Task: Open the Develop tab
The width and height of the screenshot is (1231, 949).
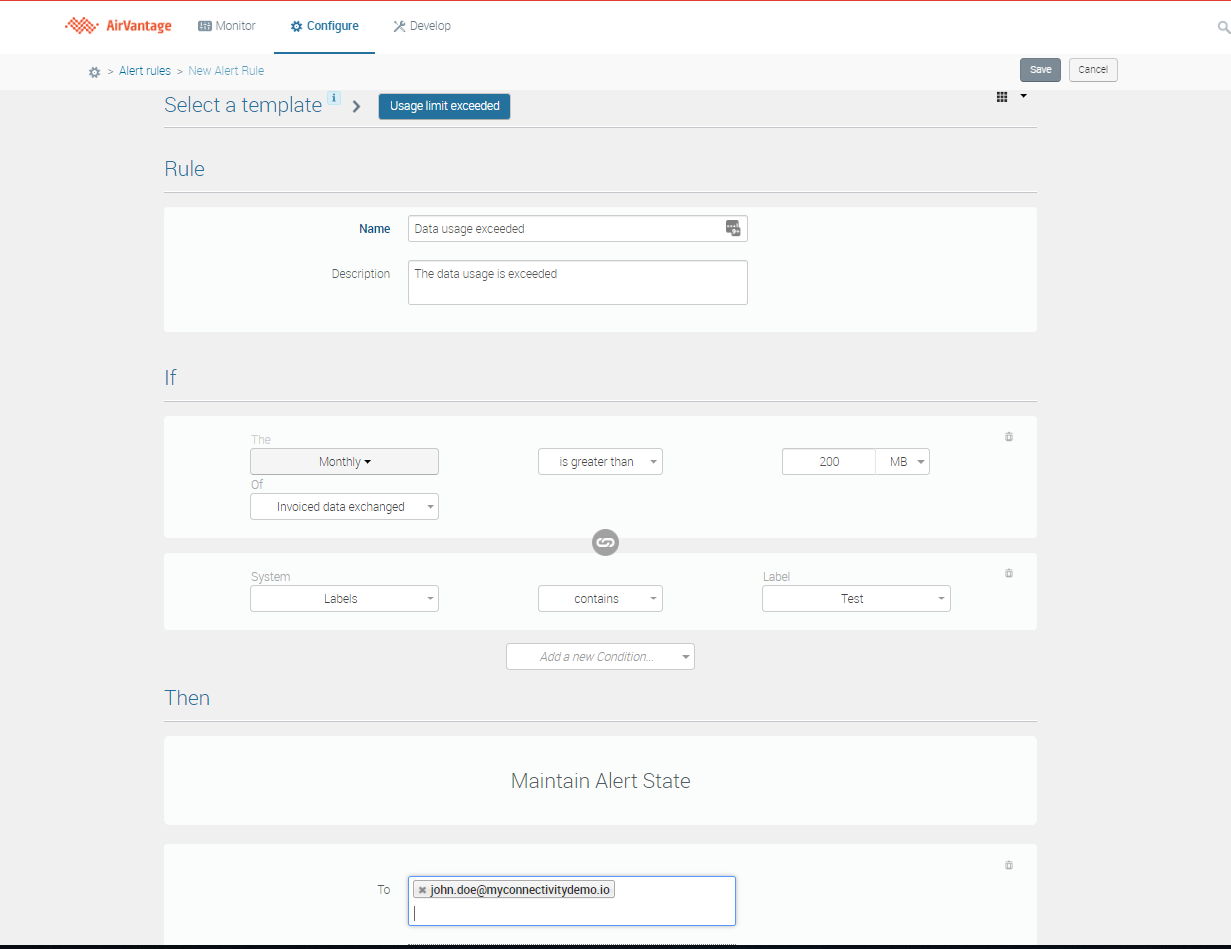Action: pos(422,26)
